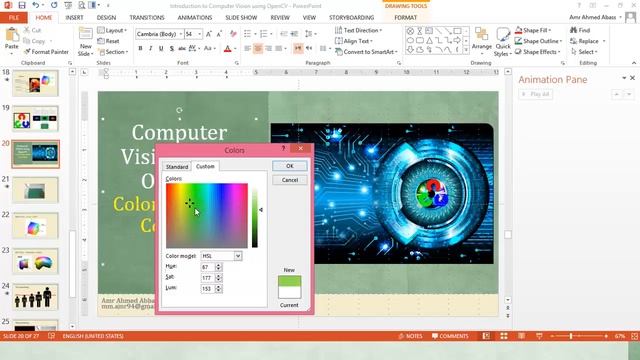Close the Colors dialog window
The width and height of the screenshot is (640, 360).
point(301,149)
